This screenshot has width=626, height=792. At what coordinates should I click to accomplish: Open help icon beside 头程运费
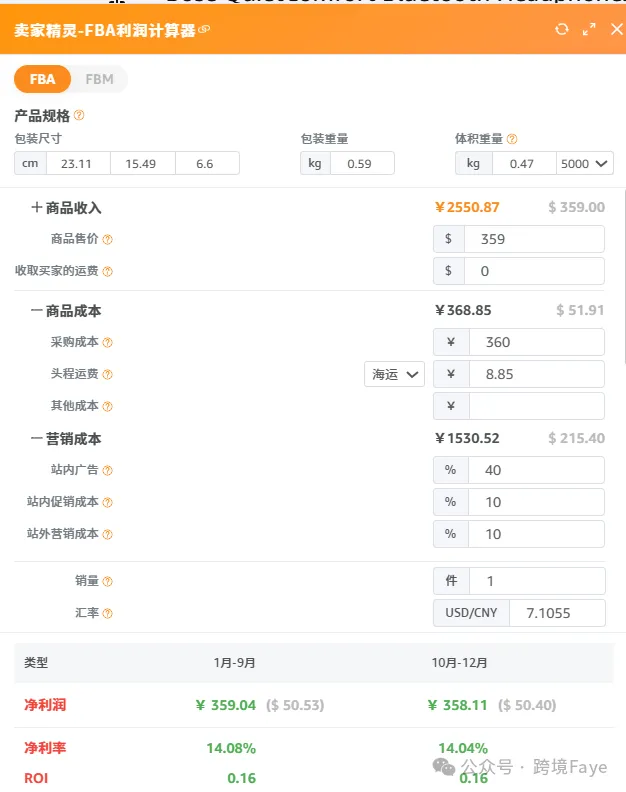click(x=107, y=374)
